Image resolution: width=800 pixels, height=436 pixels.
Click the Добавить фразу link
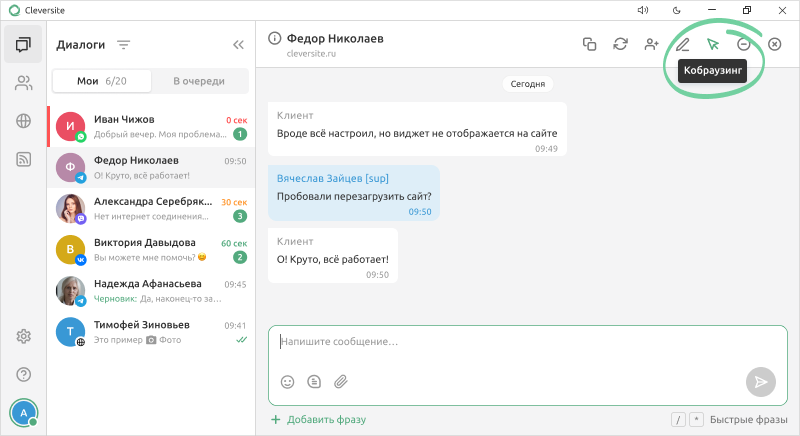point(319,419)
